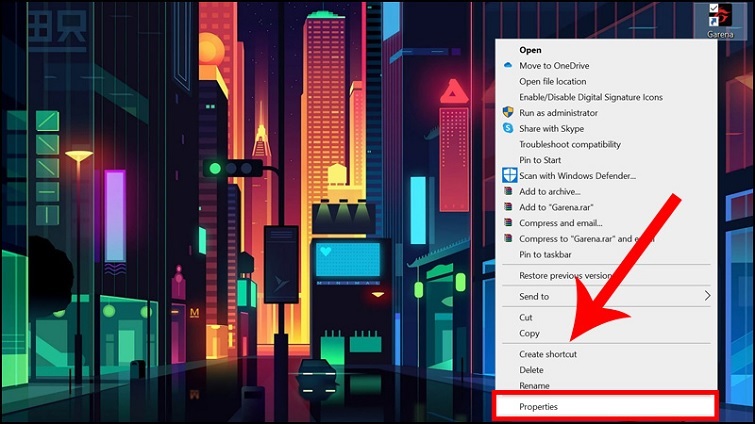Click the Skype icon in context menu

(508, 129)
